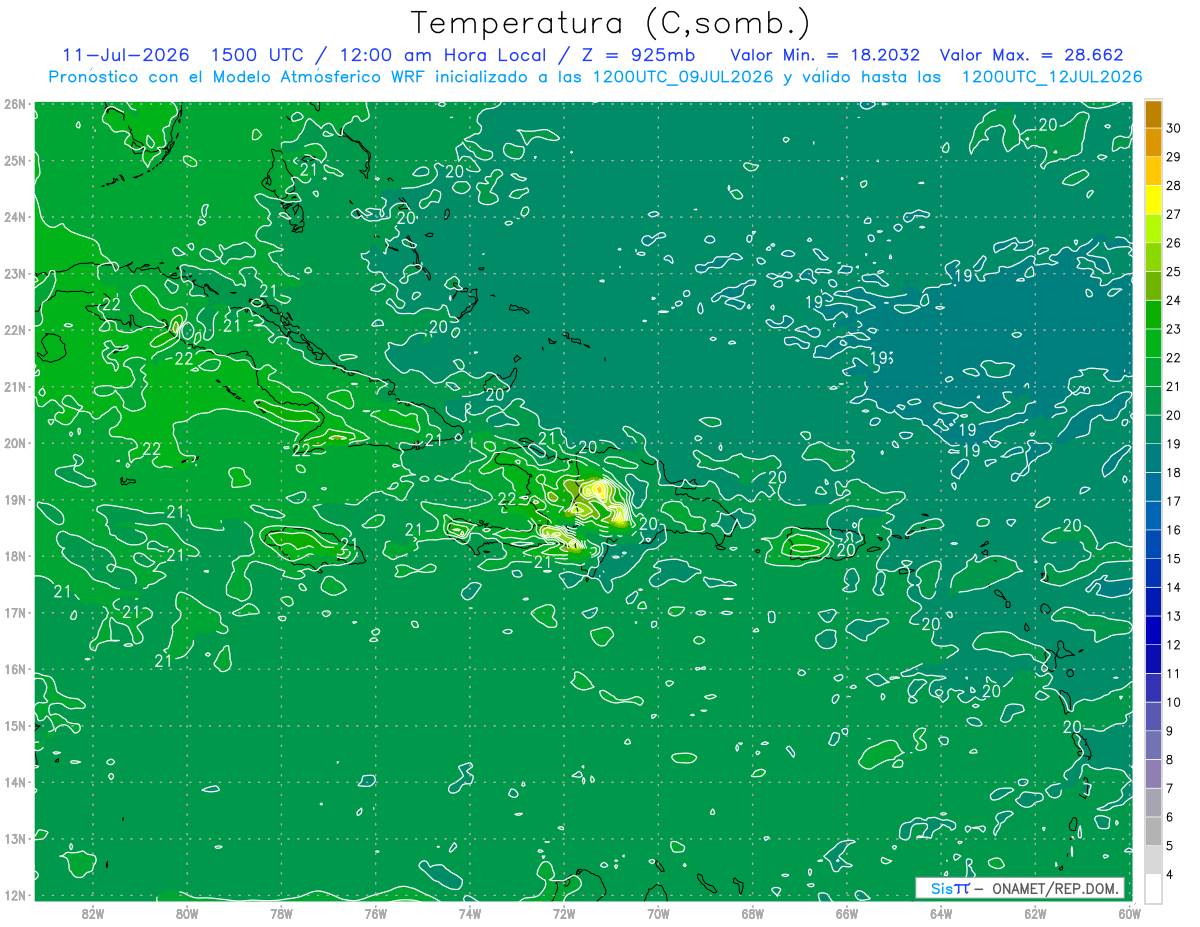Click the colorbar label '30'
Image resolution: width=1200 pixels, height=927 pixels.
1173,128
